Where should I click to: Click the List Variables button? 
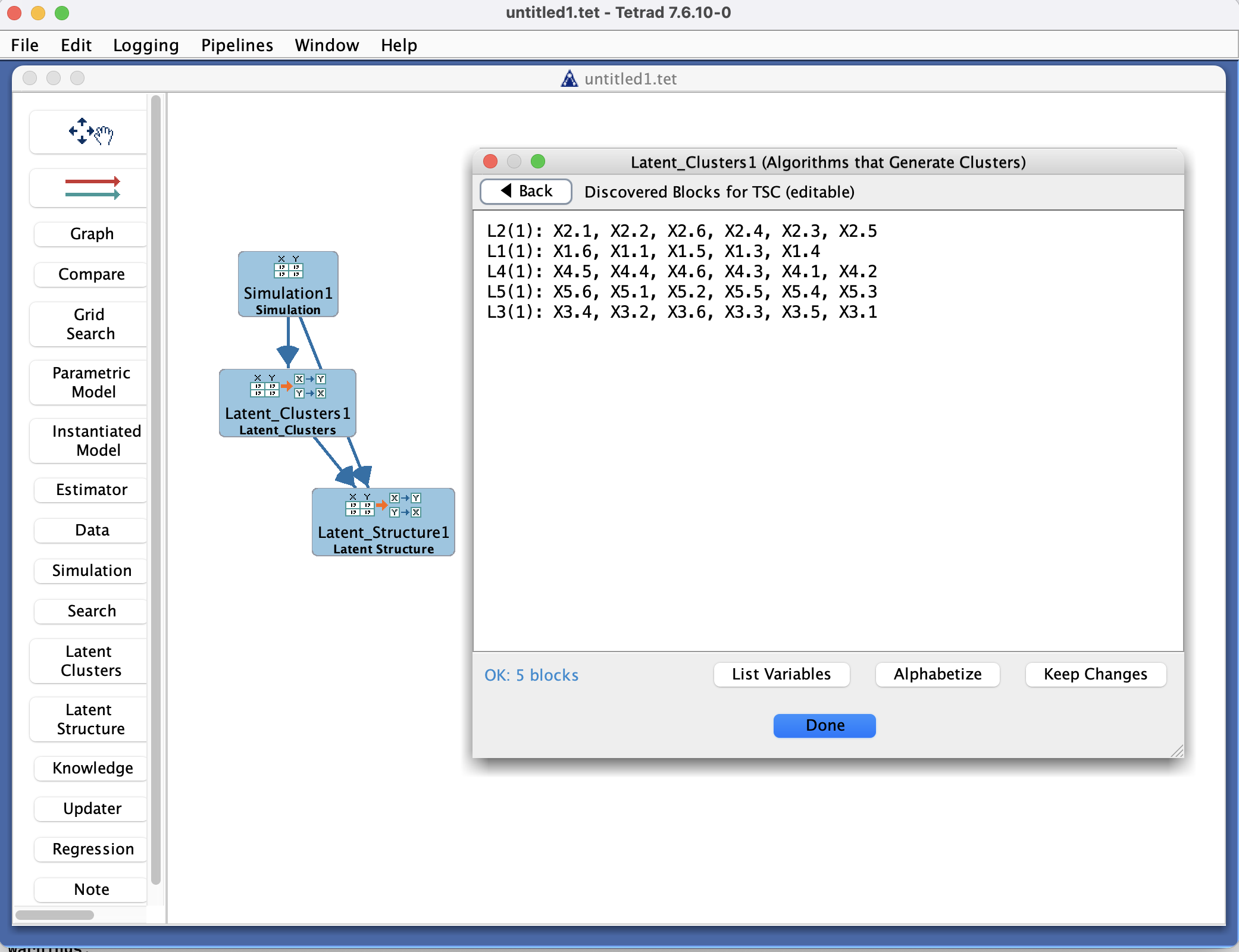pyautogui.click(x=781, y=674)
